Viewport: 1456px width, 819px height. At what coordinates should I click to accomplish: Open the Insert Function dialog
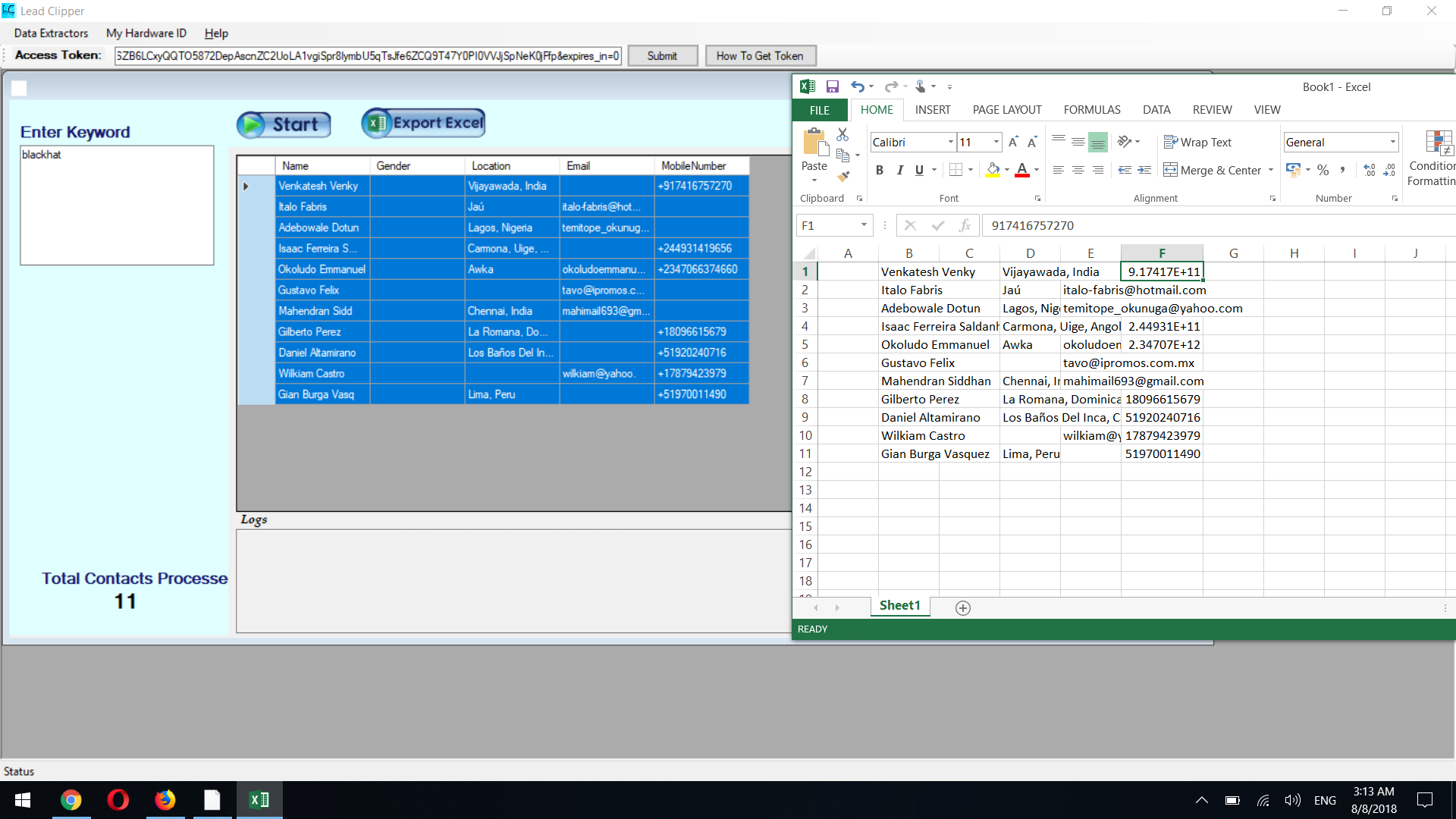click(965, 225)
